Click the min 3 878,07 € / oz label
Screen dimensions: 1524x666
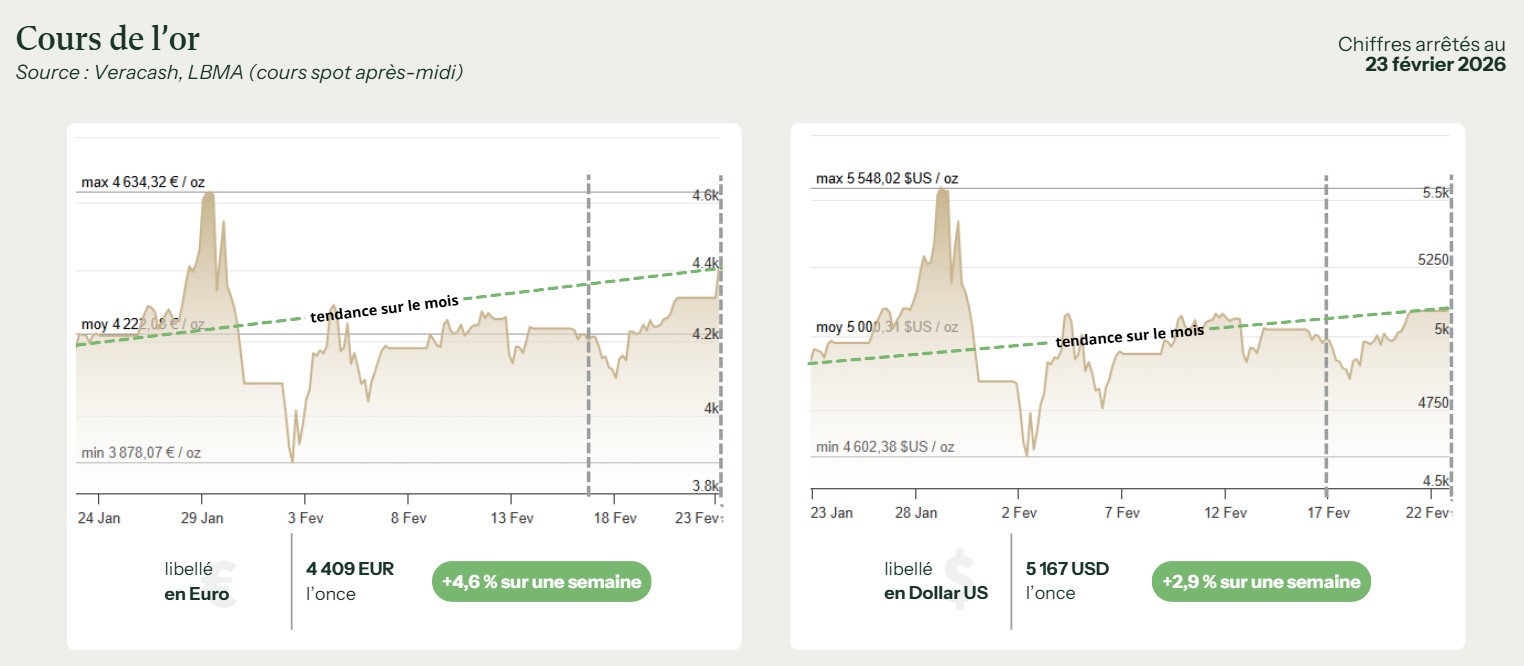pyautogui.click(x=141, y=453)
